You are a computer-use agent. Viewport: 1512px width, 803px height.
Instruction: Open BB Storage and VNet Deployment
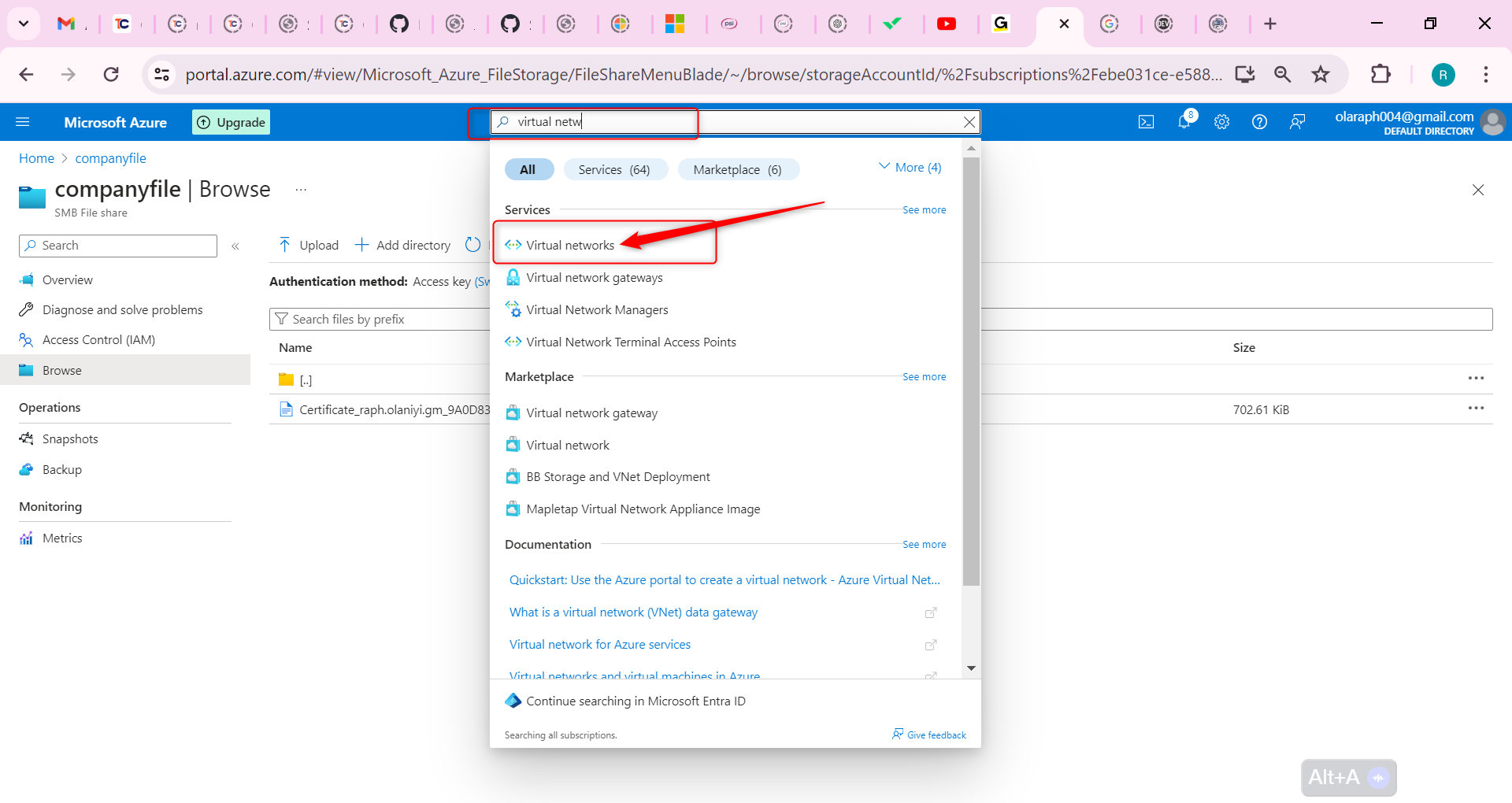pyautogui.click(x=617, y=476)
